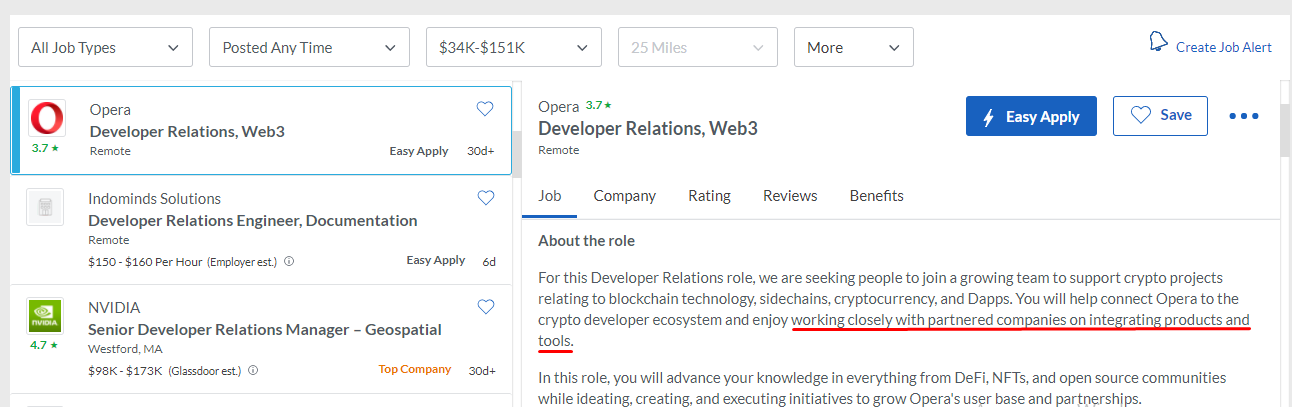The height and width of the screenshot is (407, 1292).
Task: Click the Glassdoor est. info icon
Action: click(x=252, y=370)
